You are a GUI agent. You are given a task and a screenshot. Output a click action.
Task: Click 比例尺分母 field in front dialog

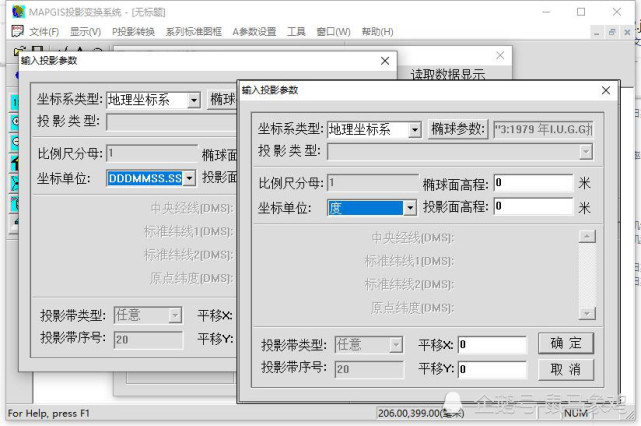[373, 183]
